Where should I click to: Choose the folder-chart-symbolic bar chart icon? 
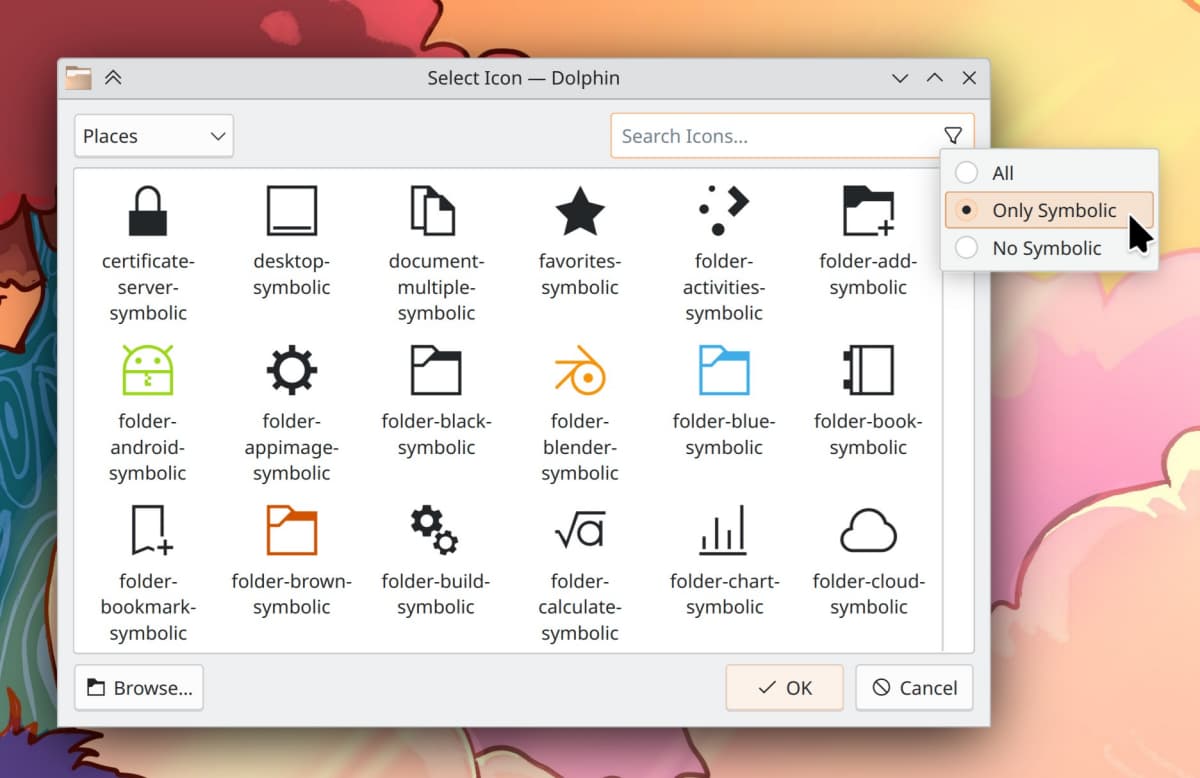pyautogui.click(x=724, y=530)
